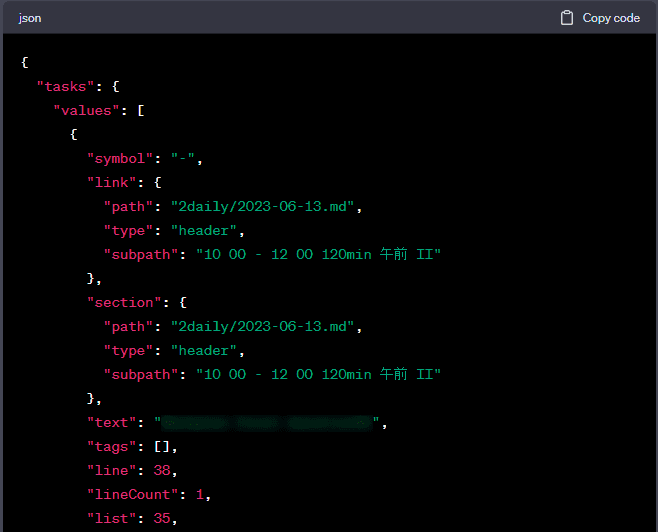Click the subpath value under the link object

pos(318,254)
